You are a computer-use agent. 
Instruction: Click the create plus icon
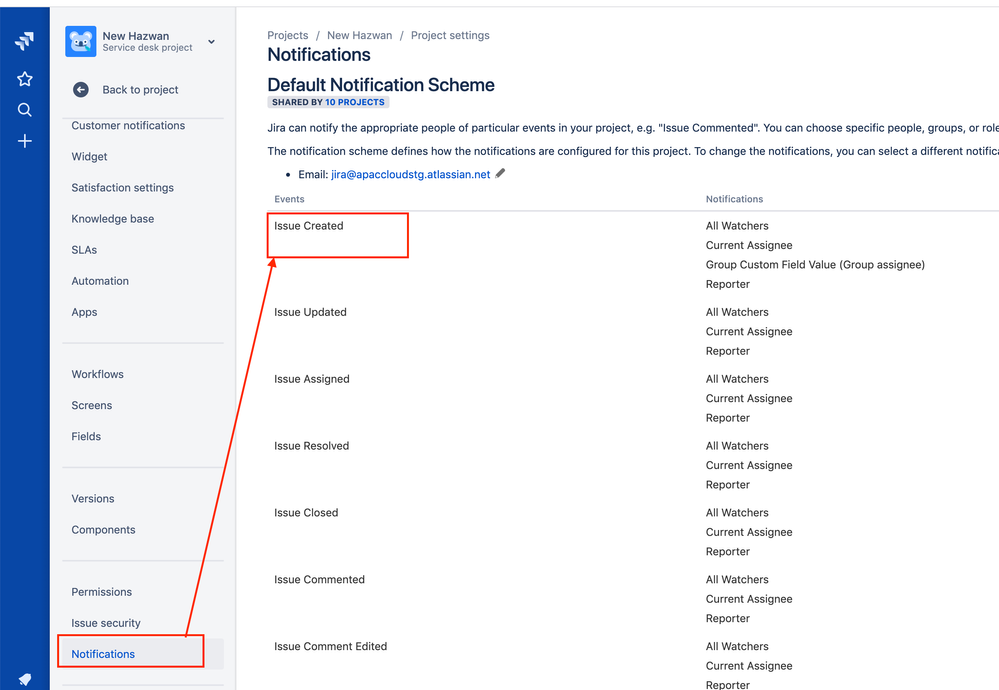pos(24,141)
